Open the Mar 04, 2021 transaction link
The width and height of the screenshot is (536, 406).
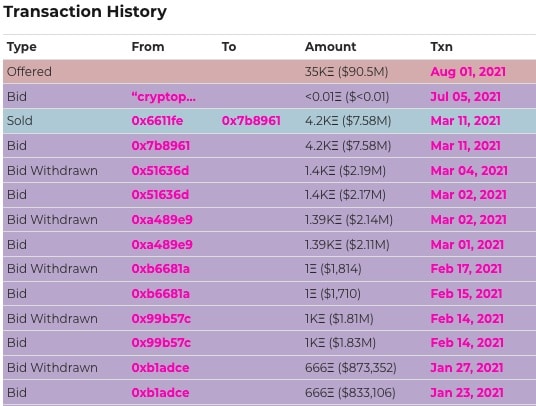click(x=469, y=171)
